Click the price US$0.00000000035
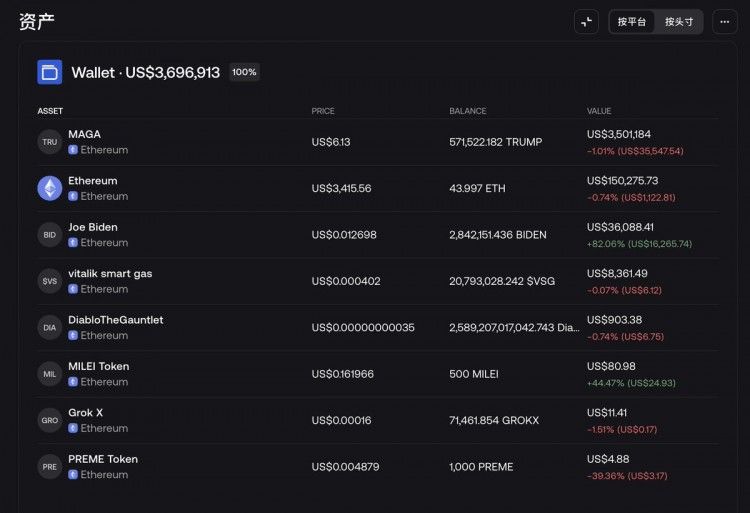 point(363,327)
